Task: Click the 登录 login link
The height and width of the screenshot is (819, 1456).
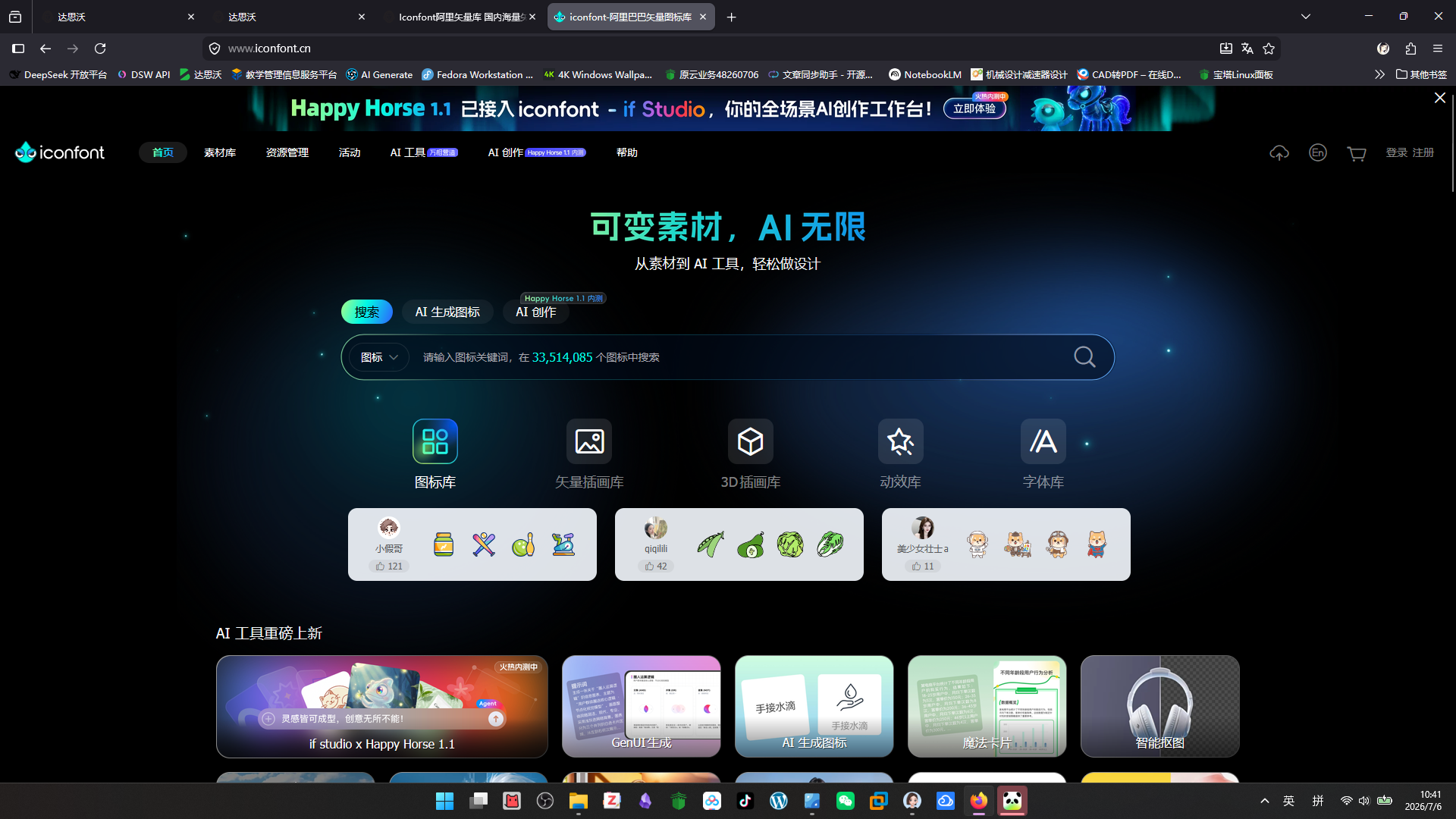Action: coord(1397,152)
